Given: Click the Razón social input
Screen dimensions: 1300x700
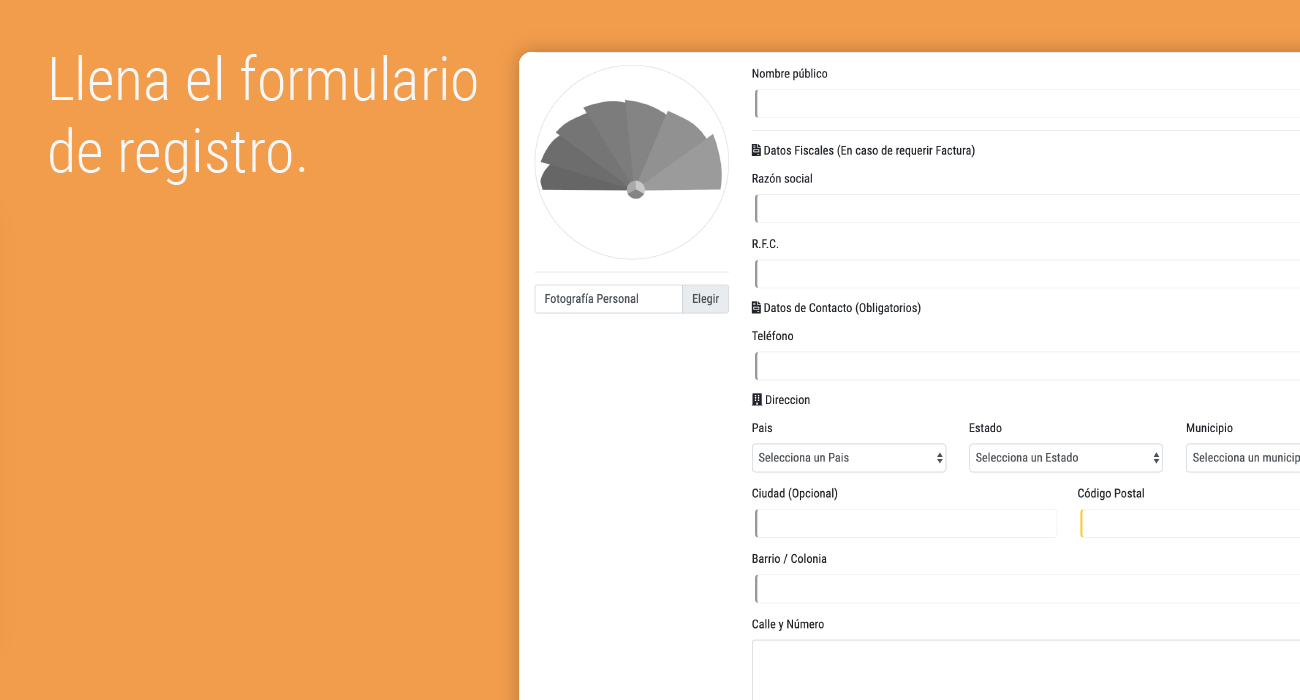Looking at the screenshot, I should [x=1027, y=209].
